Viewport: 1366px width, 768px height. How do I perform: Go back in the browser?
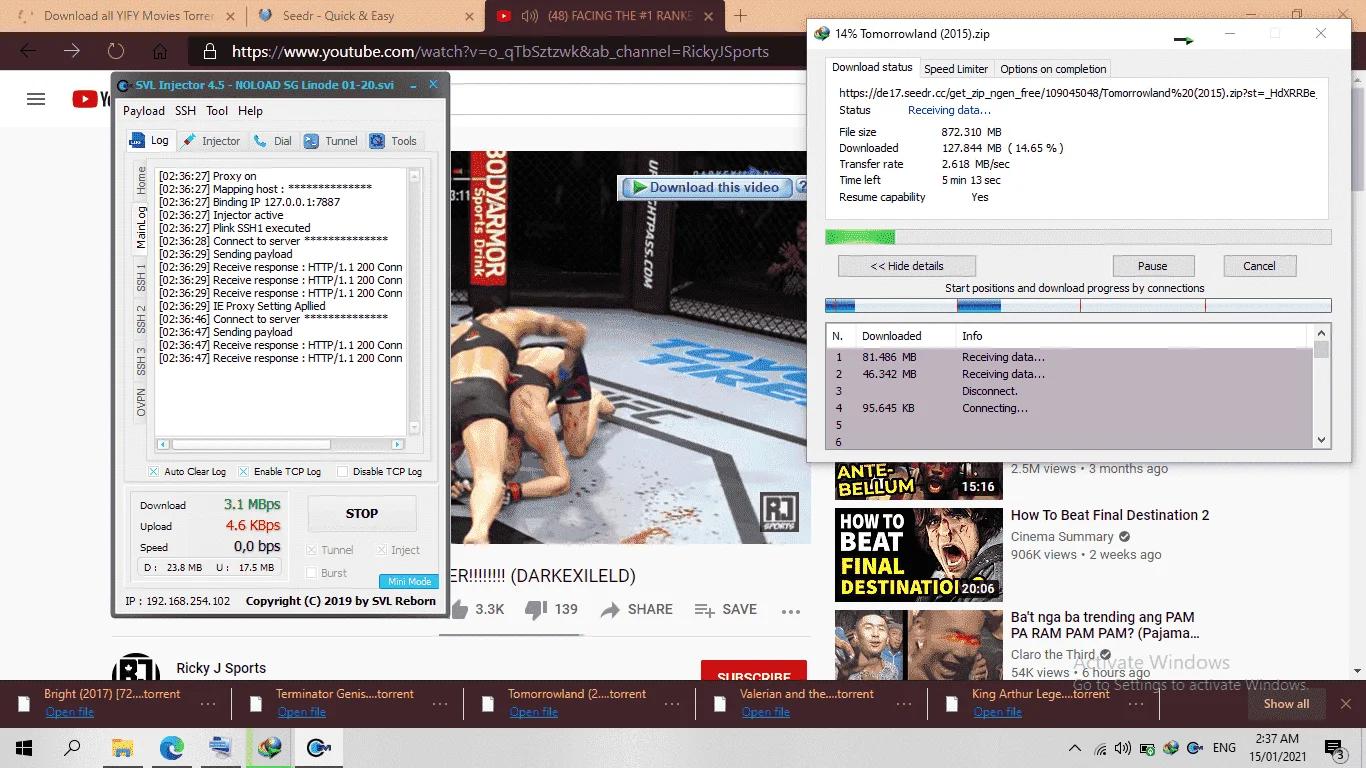pos(28,51)
